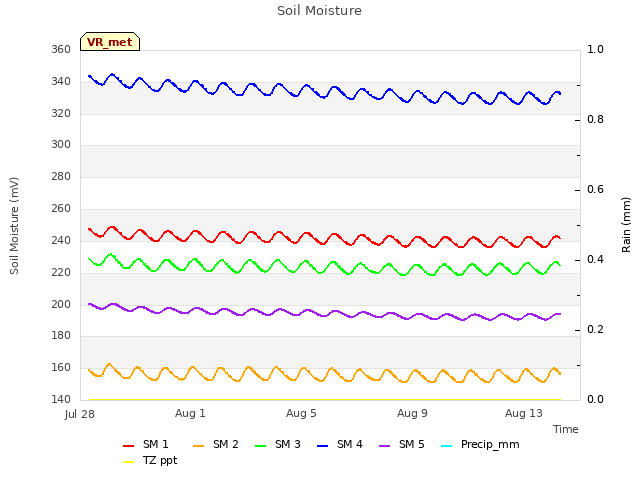Toggle the SM 1 legend entry
The height and width of the screenshot is (480, 640).
click(146, 444)
